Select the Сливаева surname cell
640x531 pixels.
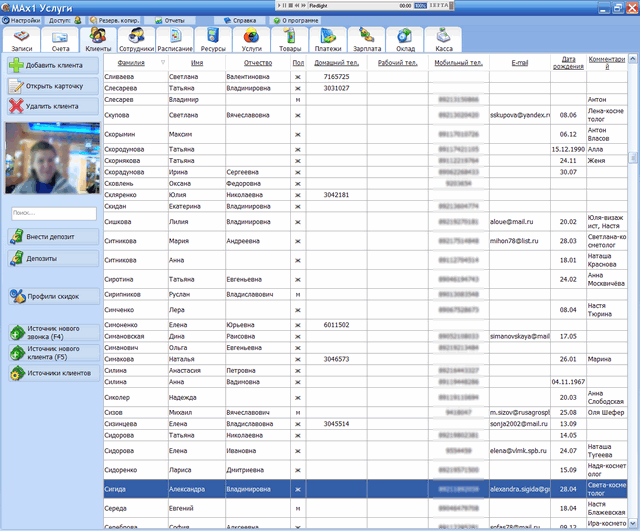click(136, 77)
